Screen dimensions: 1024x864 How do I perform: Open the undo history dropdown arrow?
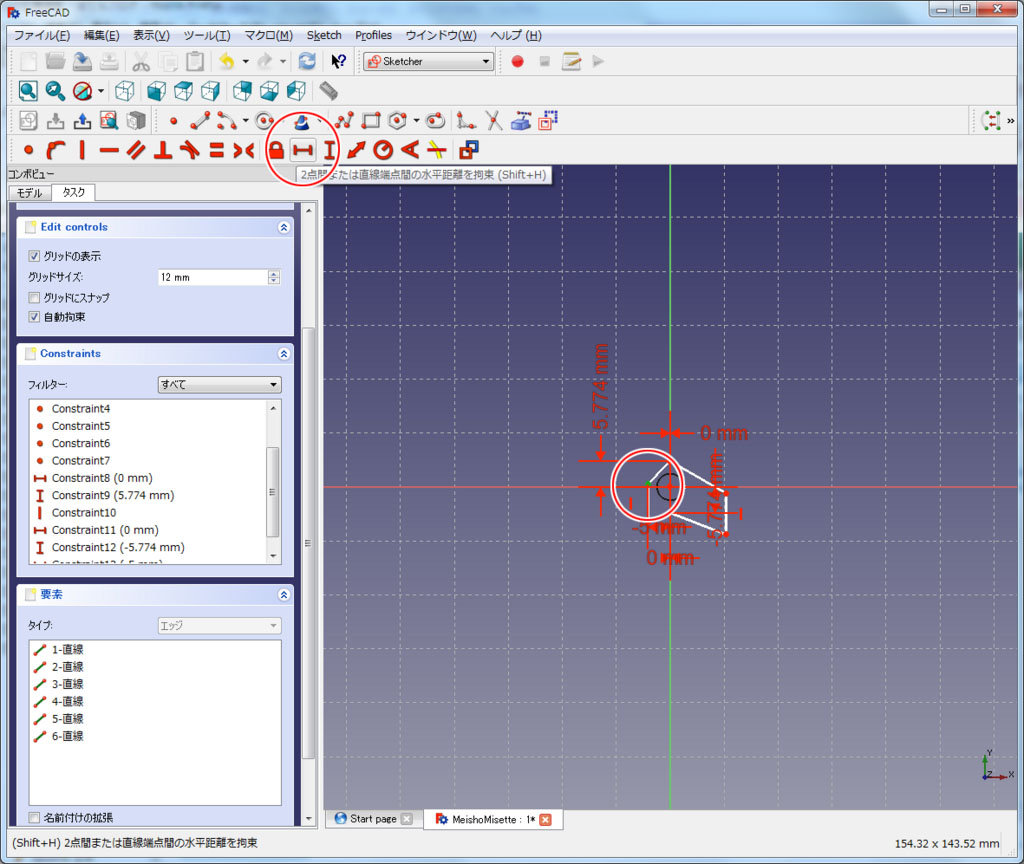tap(246, 61)
